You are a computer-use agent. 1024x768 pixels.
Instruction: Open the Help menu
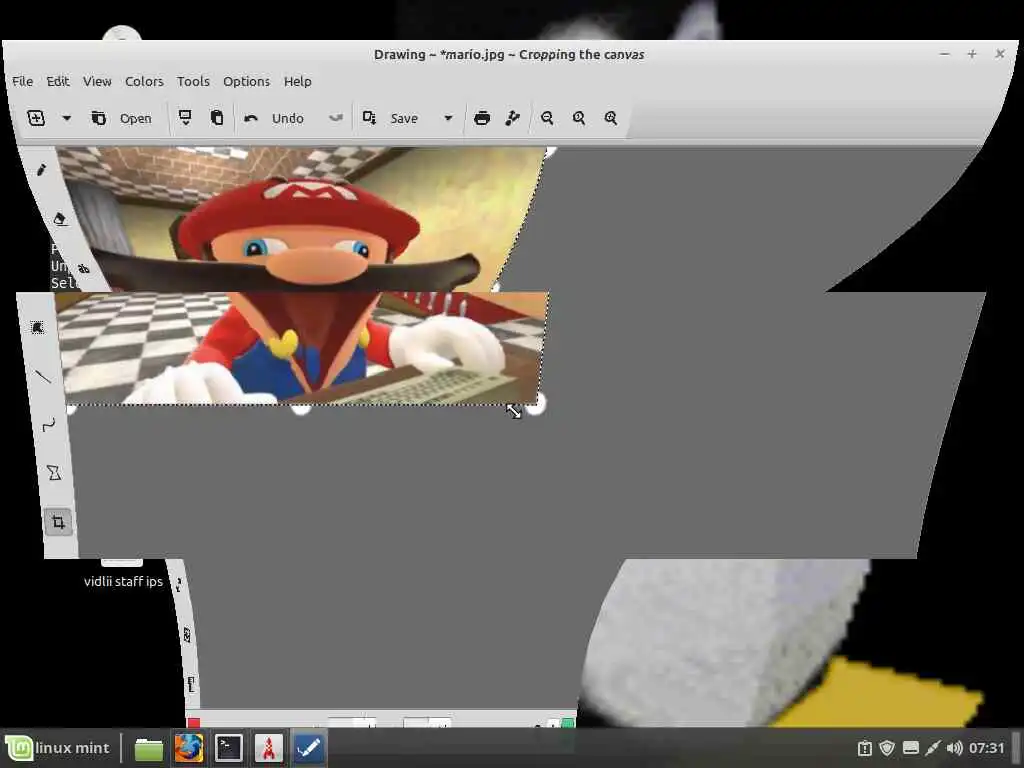point(297,82)
